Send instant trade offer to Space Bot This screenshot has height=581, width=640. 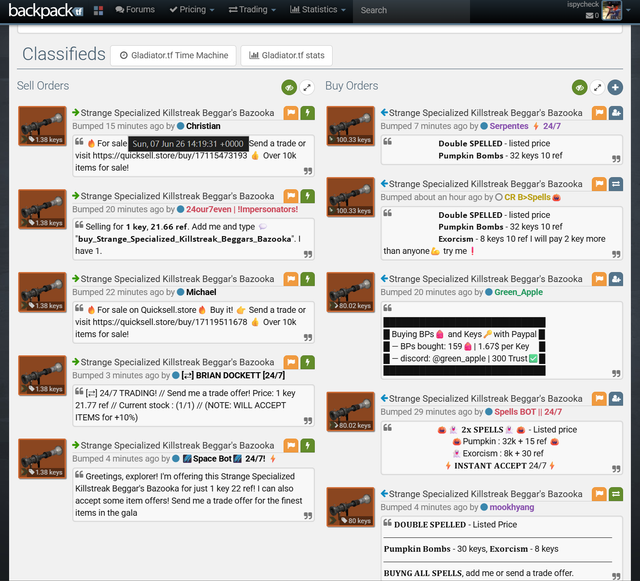(308, 446)
